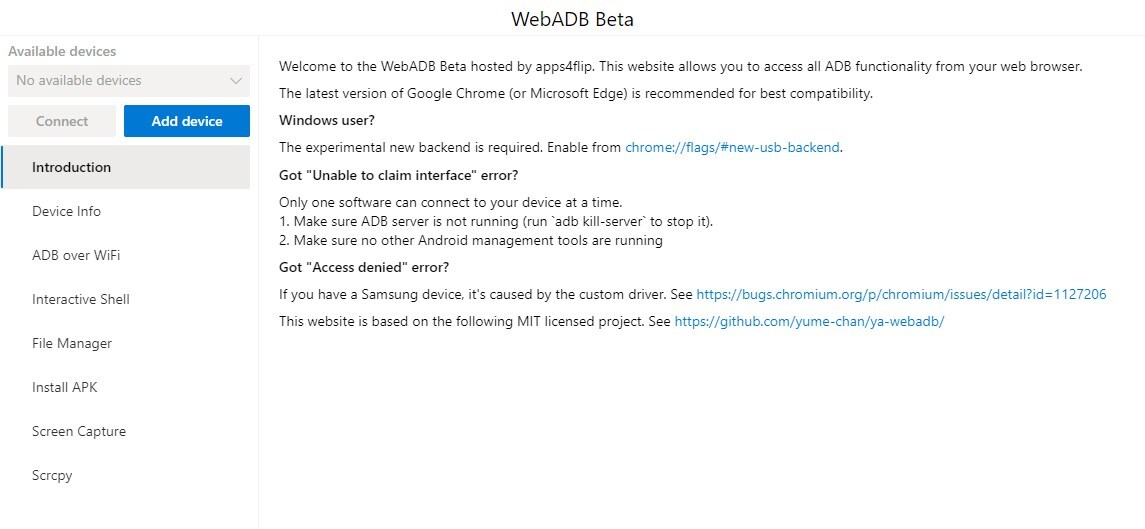Image resolution: width=1145 pixels, height=529 pixels.
Task: Click the 'Windows user?' heading
Action: (x=327, y=120)
